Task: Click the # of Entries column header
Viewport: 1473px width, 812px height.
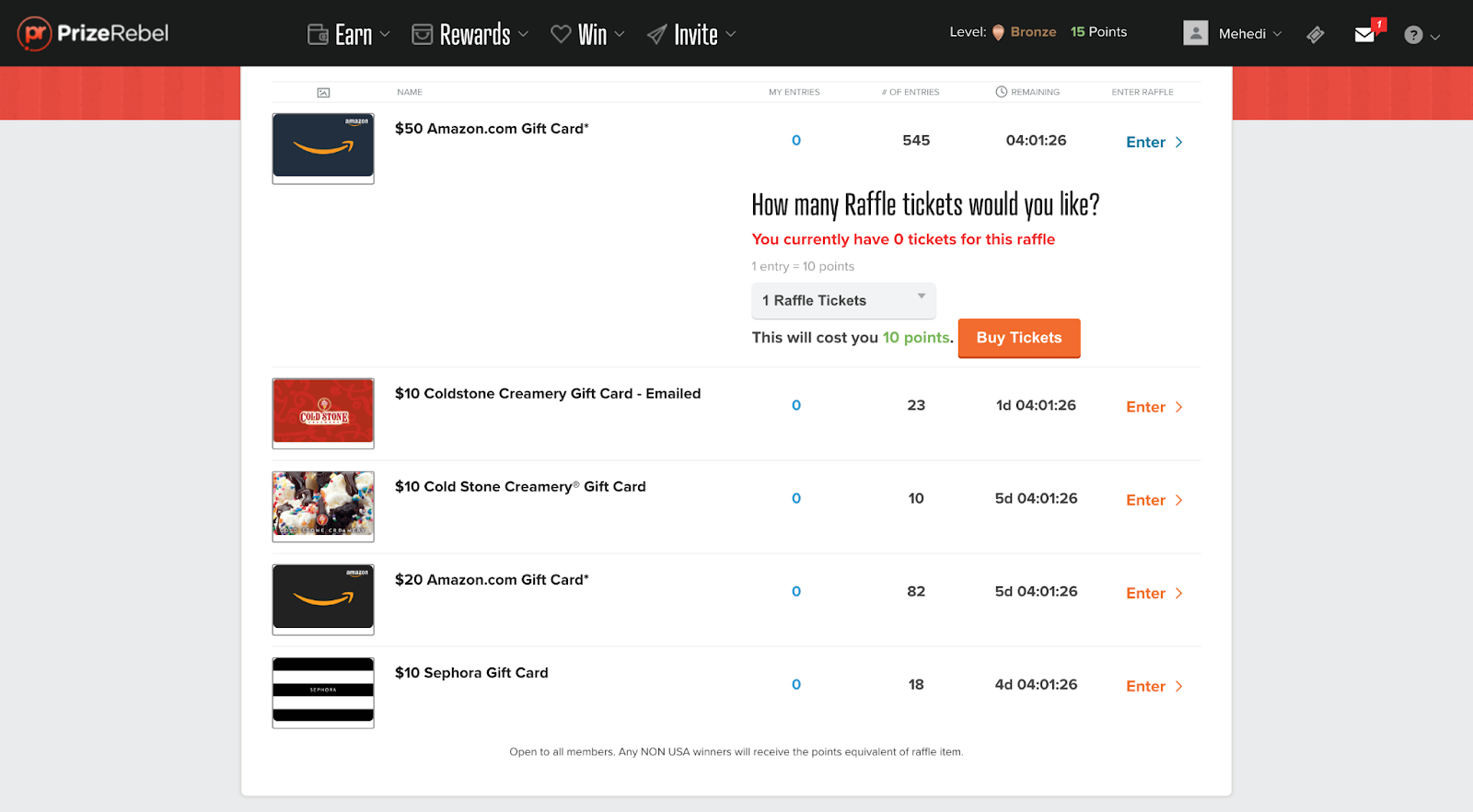Action: 910,92
